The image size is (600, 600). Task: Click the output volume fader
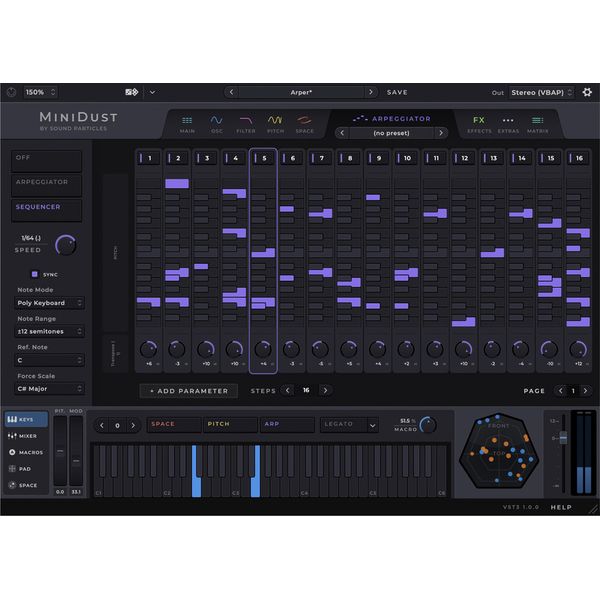563,438
